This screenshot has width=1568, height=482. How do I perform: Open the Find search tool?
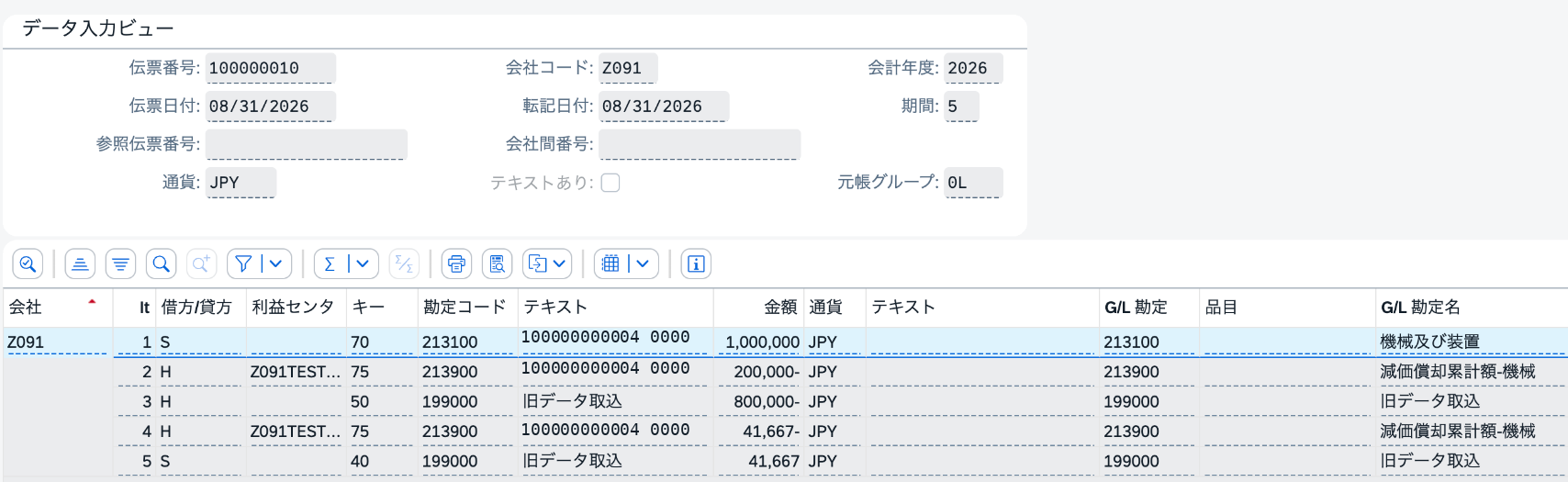point(161,264)
